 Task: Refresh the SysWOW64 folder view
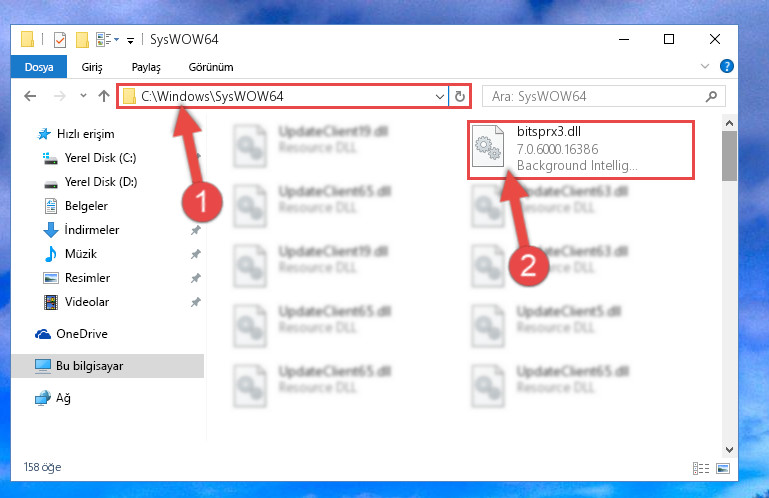460,96
